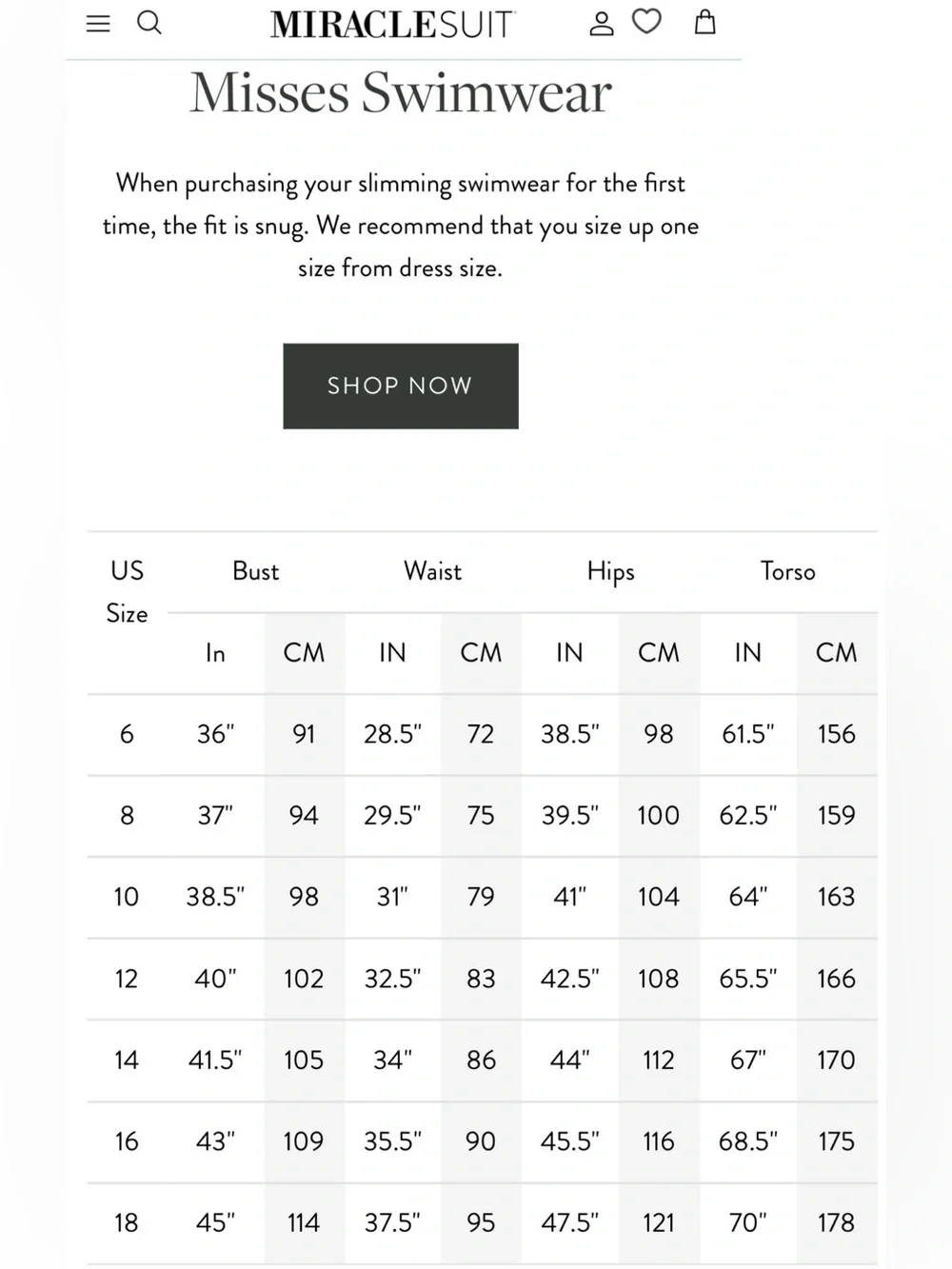The height and width of the screenshot is (1269, 952).
Task: Open the hamburger navigation menu
Action: coord(98,23)
